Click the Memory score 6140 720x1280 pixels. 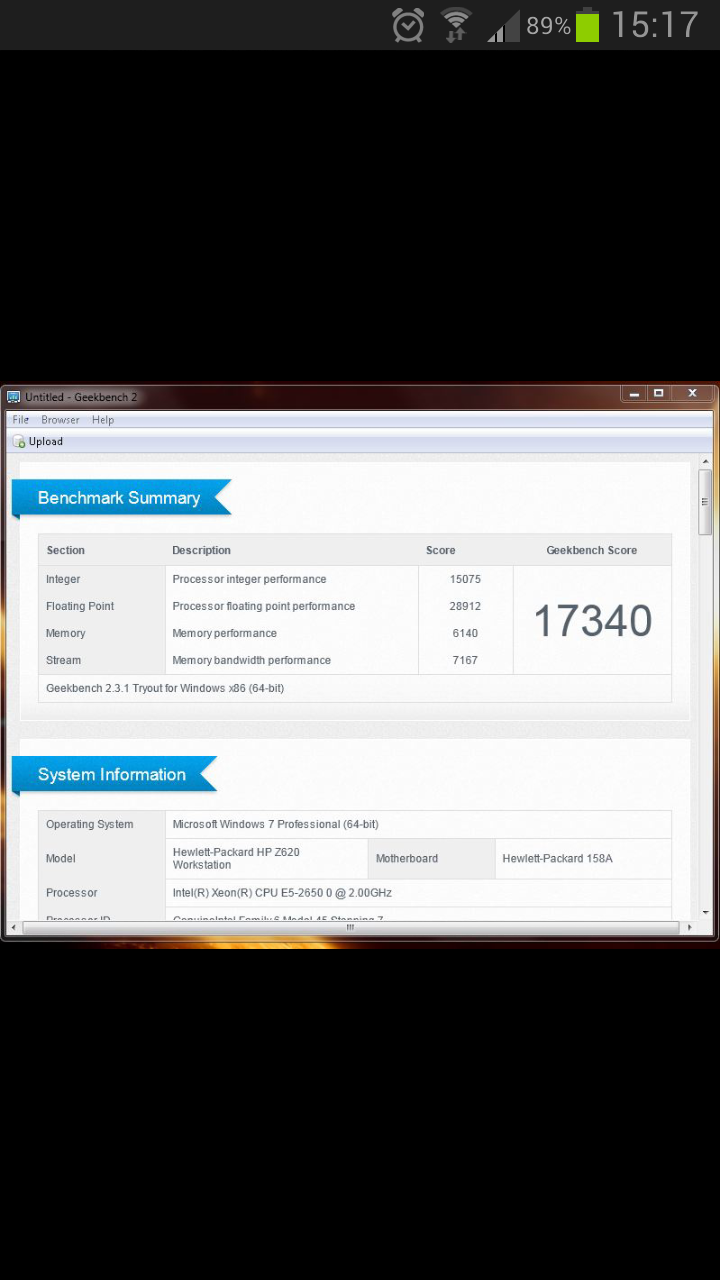click(465, 633)
